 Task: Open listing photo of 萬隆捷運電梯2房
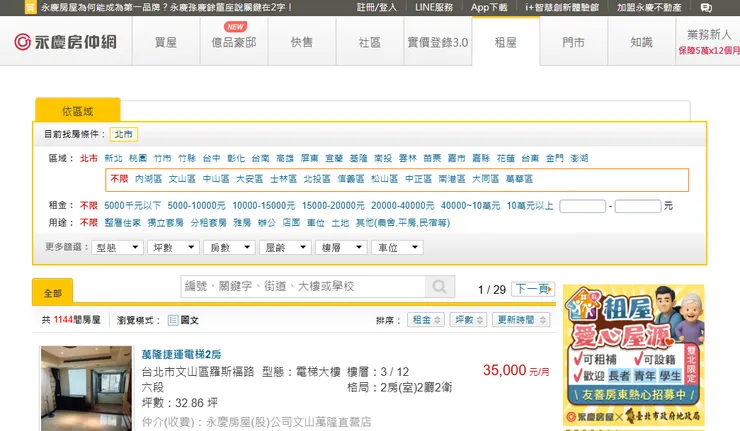pos(86,388)
